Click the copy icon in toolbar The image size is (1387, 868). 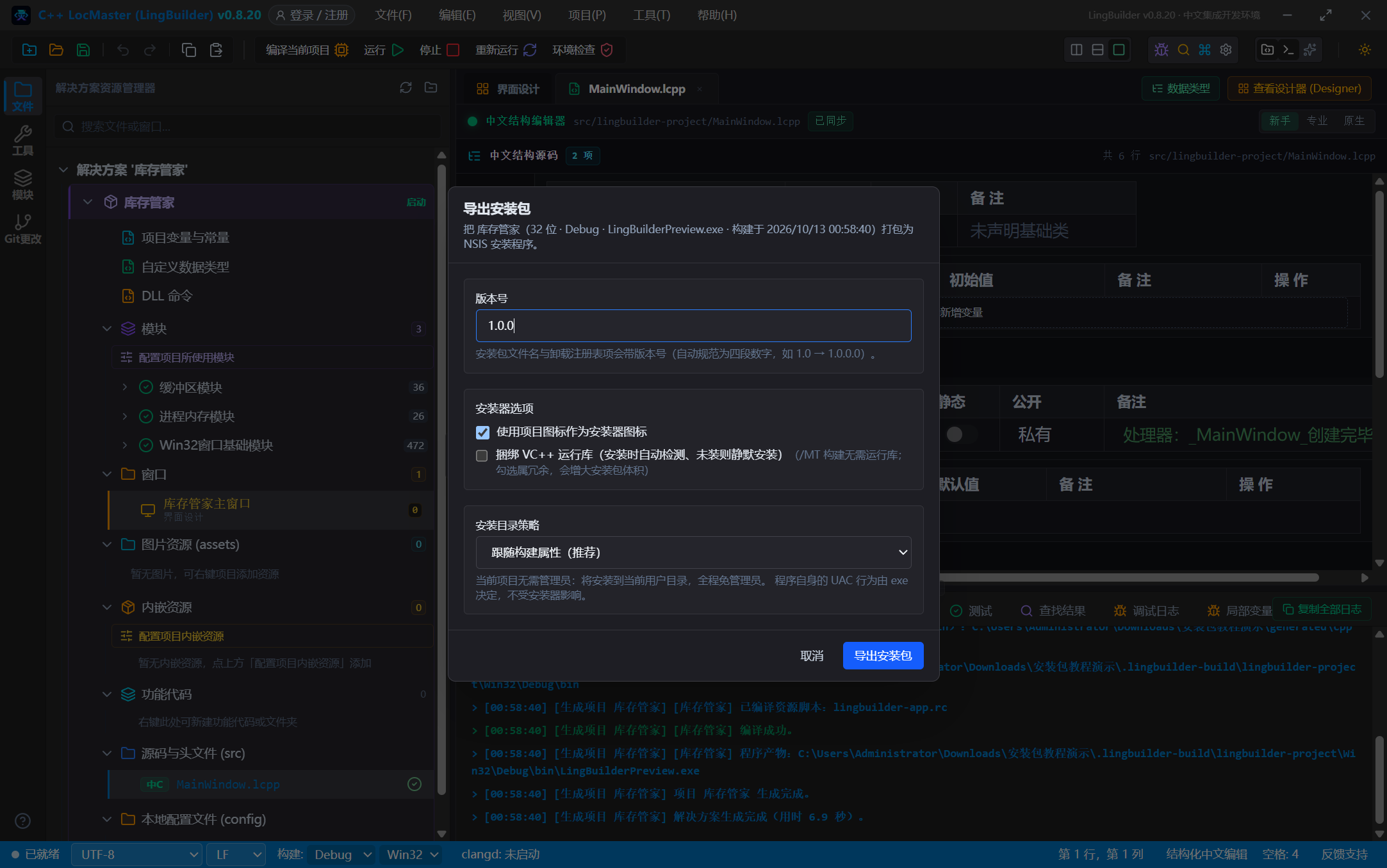tap(189, 50)
